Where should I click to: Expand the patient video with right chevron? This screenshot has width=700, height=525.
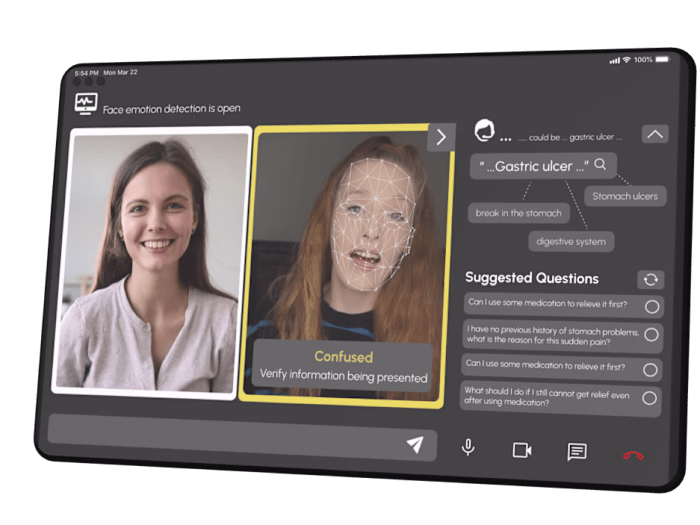[x=441, y=137]
